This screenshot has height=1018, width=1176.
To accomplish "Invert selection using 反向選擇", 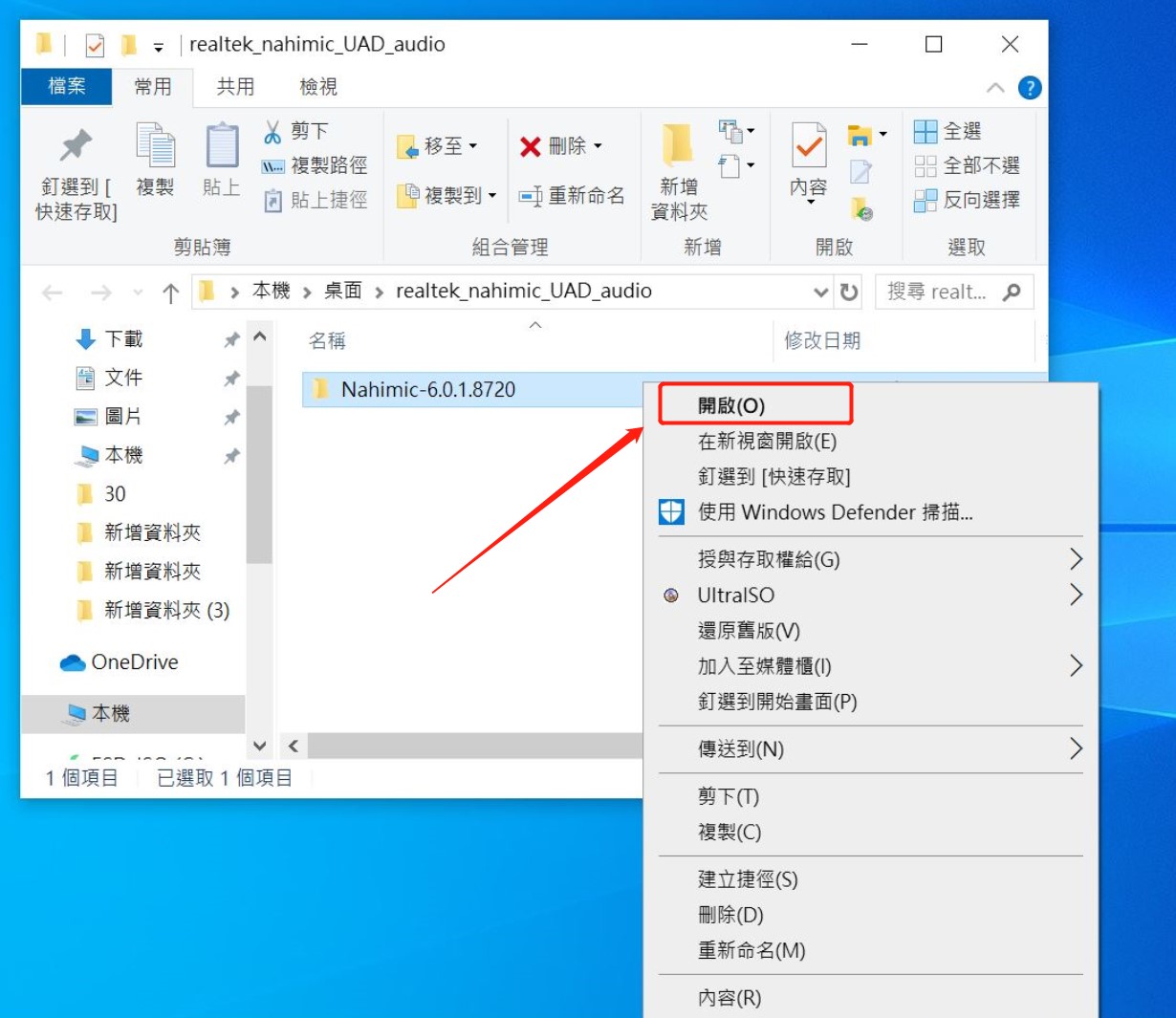I will (967, 200).
